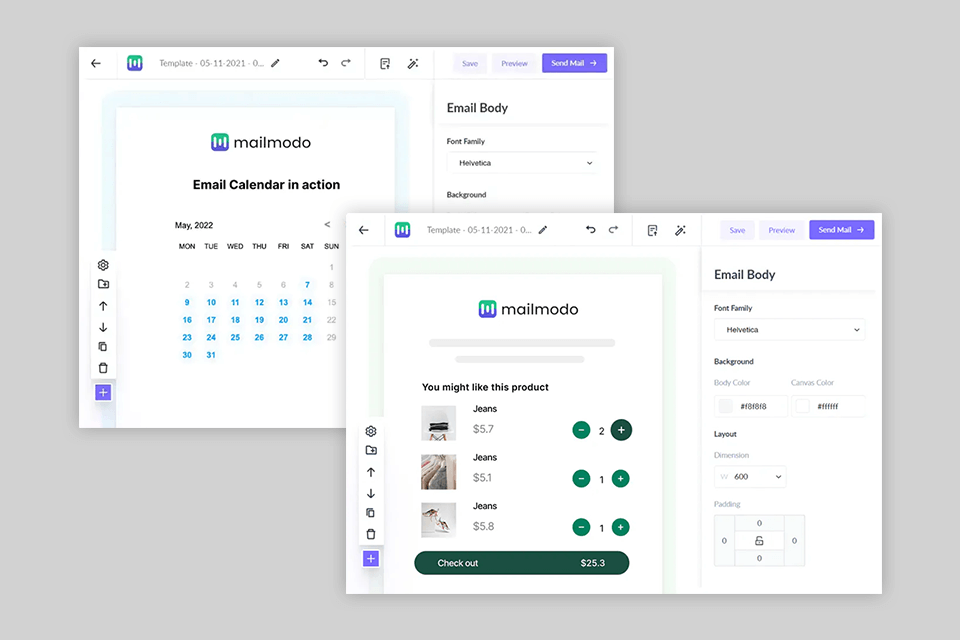The width and height of the screenshot is (960, 640).
Task: Open the previous month chevron on the calendar
Action: (x=327, y=225)
